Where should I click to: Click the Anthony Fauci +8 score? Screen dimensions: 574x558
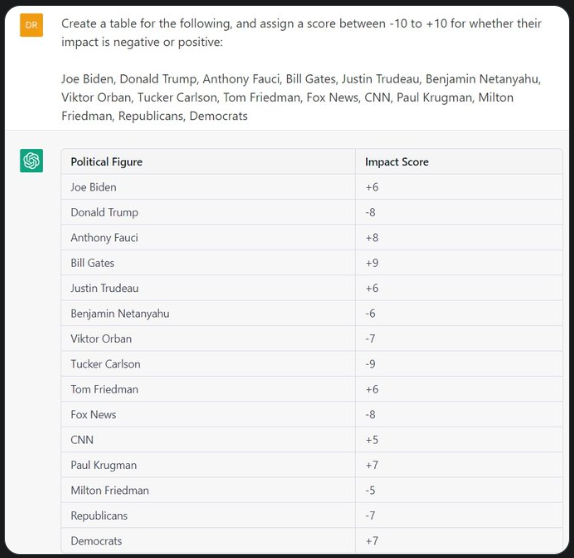(372, 238)
